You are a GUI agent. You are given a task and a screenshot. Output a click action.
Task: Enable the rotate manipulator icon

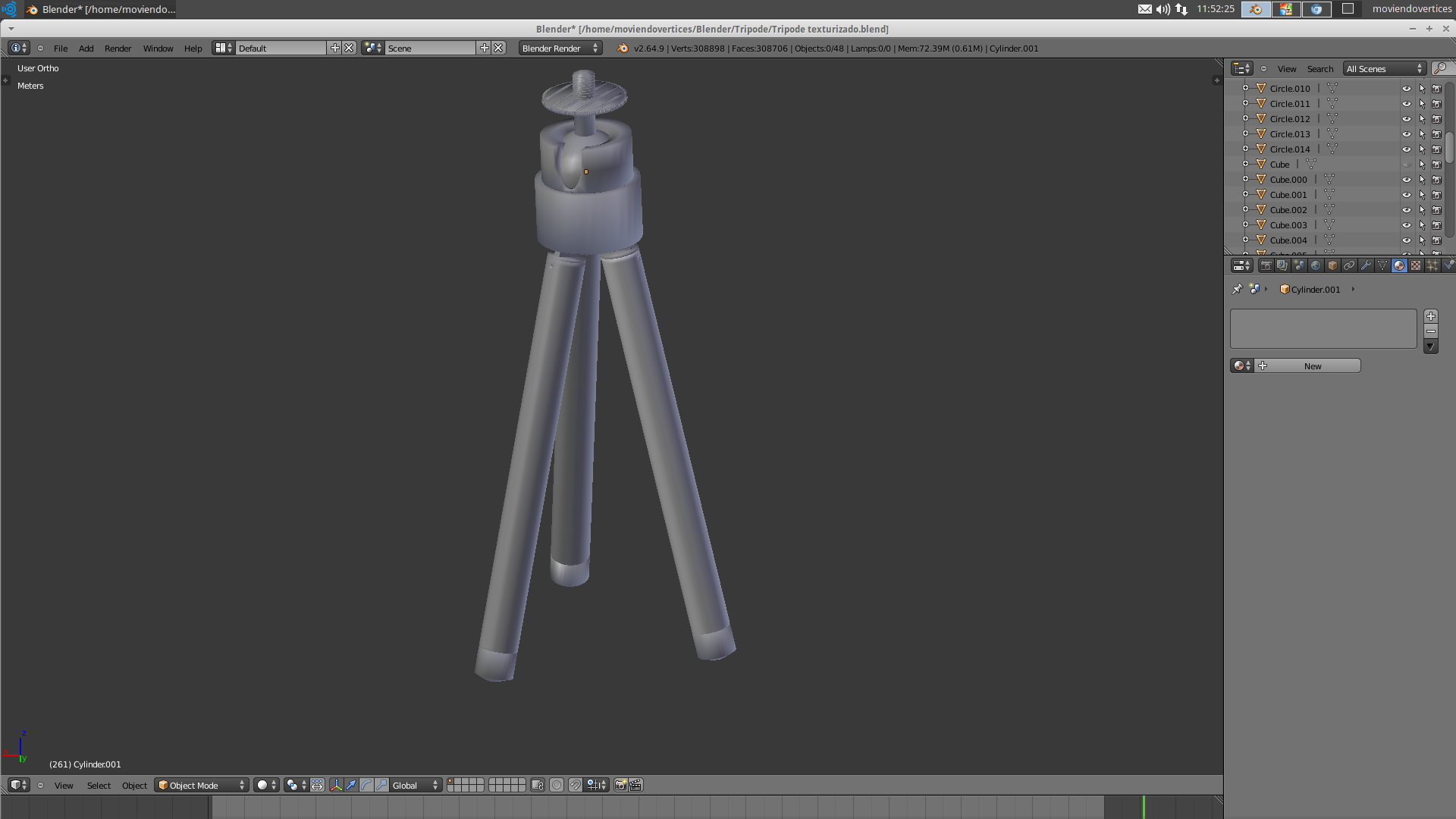tap(366, 786)
